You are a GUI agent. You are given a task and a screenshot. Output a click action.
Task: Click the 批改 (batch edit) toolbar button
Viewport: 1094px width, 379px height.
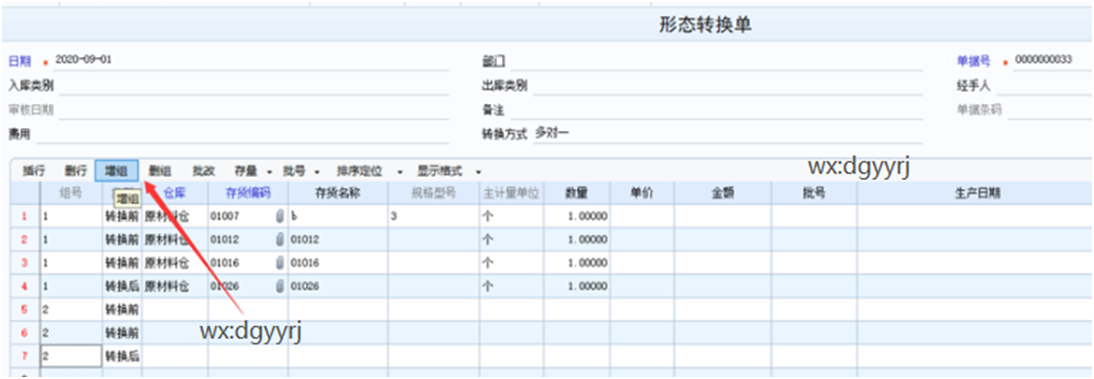point(204,171)
